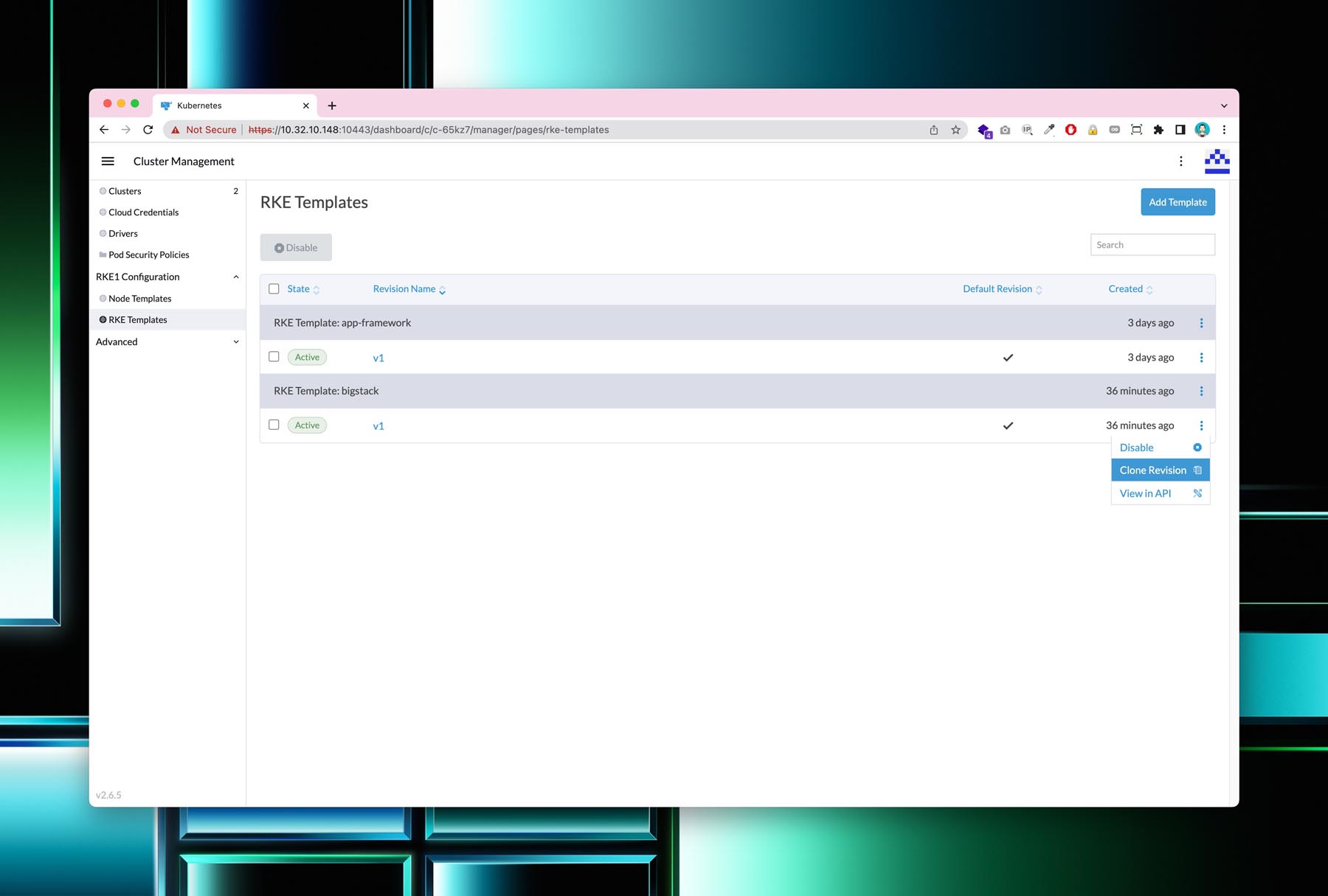Click the greyed Disable bulk action button
The width and height of the screenshot is (1328, 896).
click(296, 248)
